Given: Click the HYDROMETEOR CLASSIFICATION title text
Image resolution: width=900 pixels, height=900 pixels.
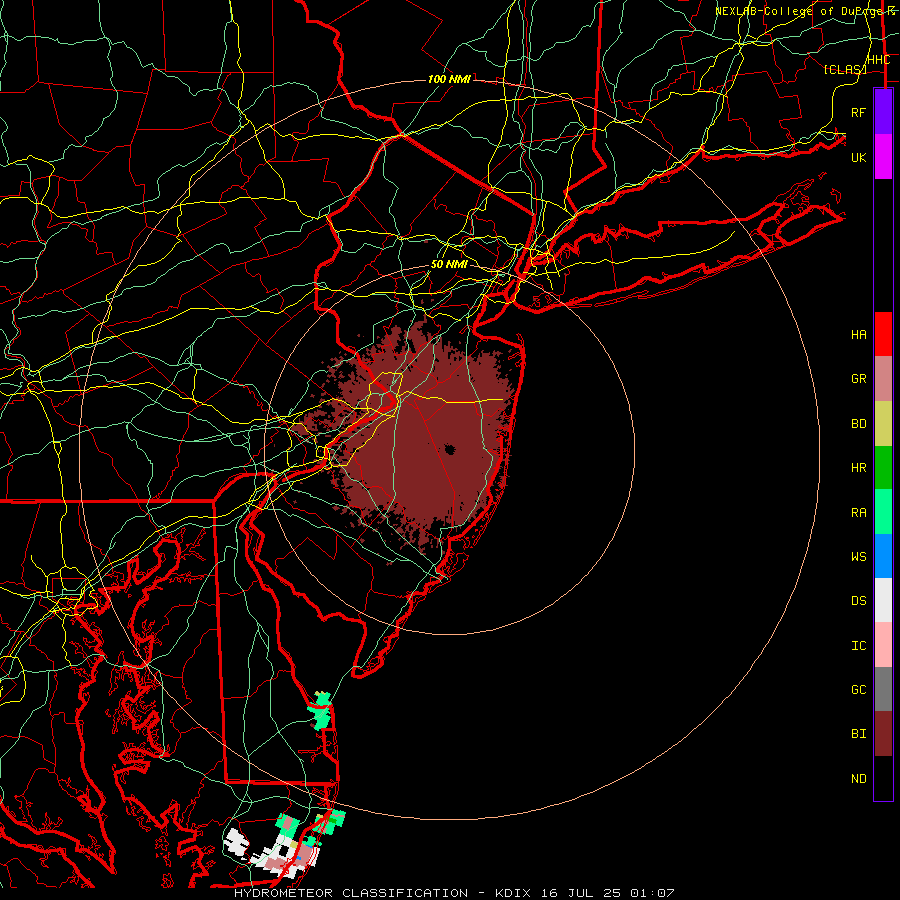Looking at the screenshot, I should 351,893.
